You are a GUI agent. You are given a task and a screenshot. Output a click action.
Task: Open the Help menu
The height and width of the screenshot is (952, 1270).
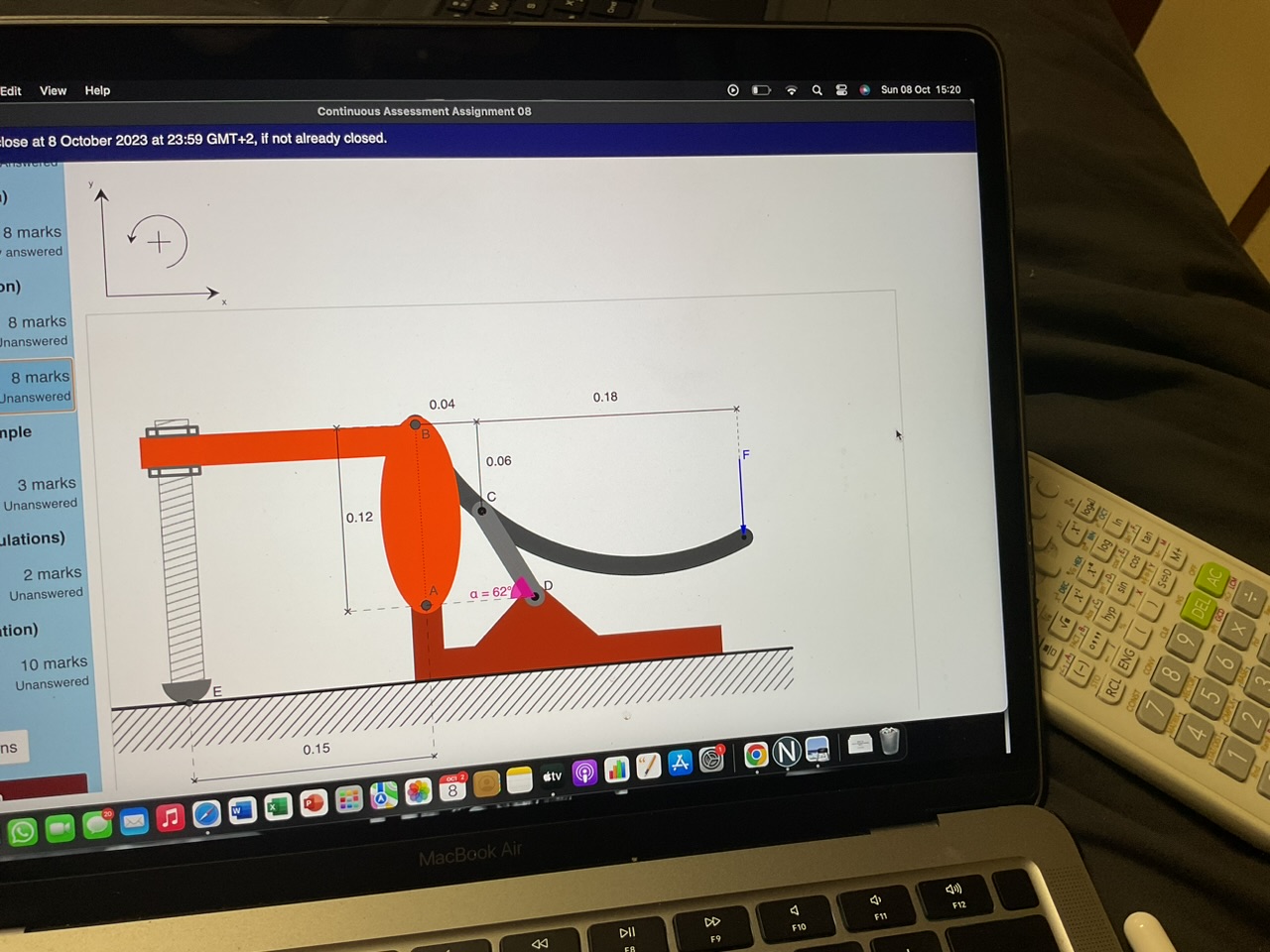(96, 90)
